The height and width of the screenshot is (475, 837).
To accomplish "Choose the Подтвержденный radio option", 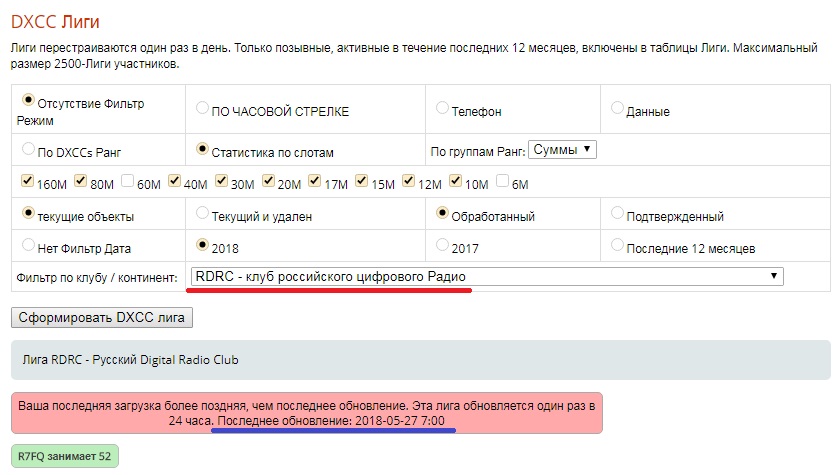I will 617,214.
